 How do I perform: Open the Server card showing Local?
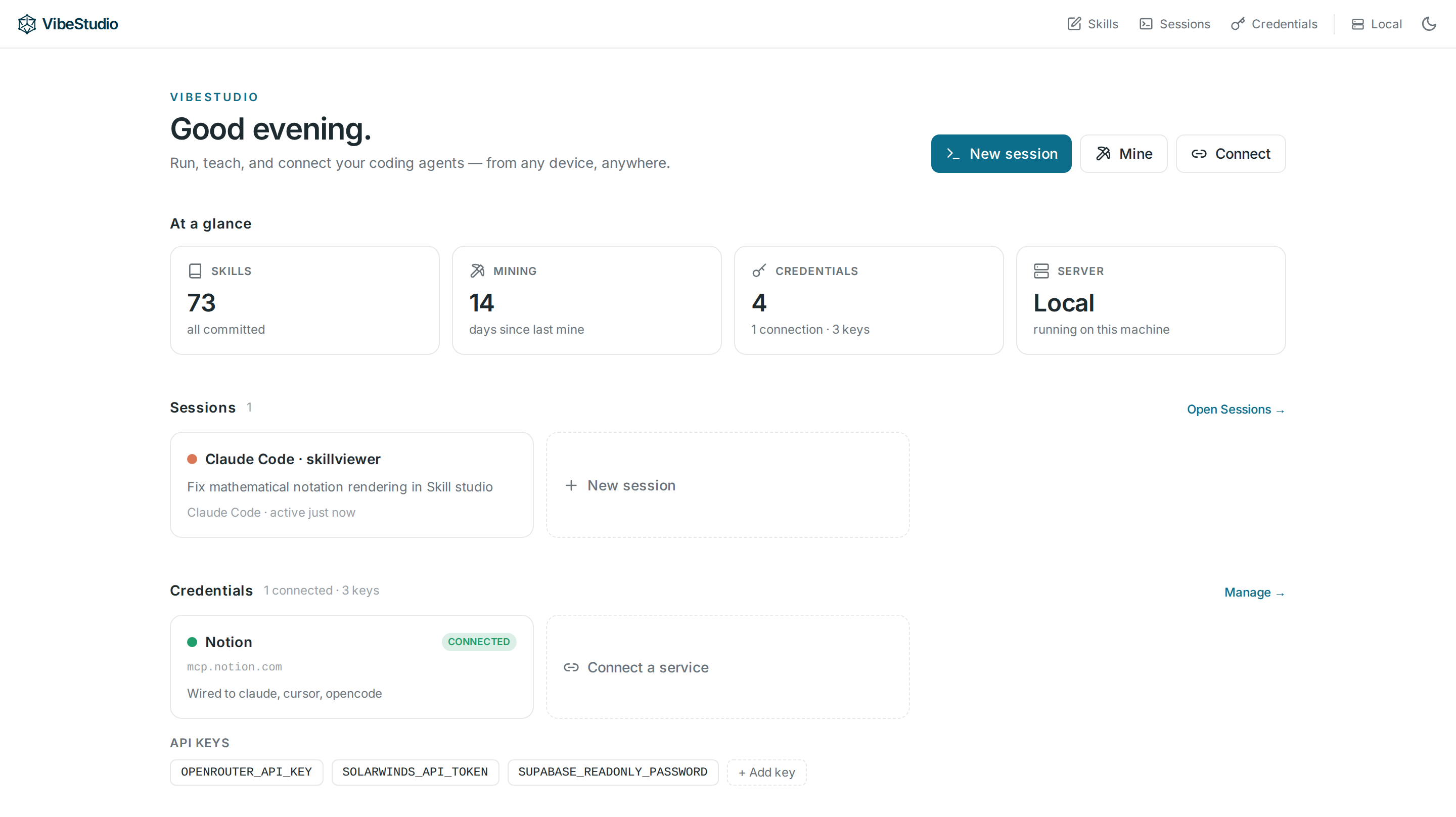(x=1151, y=300)
